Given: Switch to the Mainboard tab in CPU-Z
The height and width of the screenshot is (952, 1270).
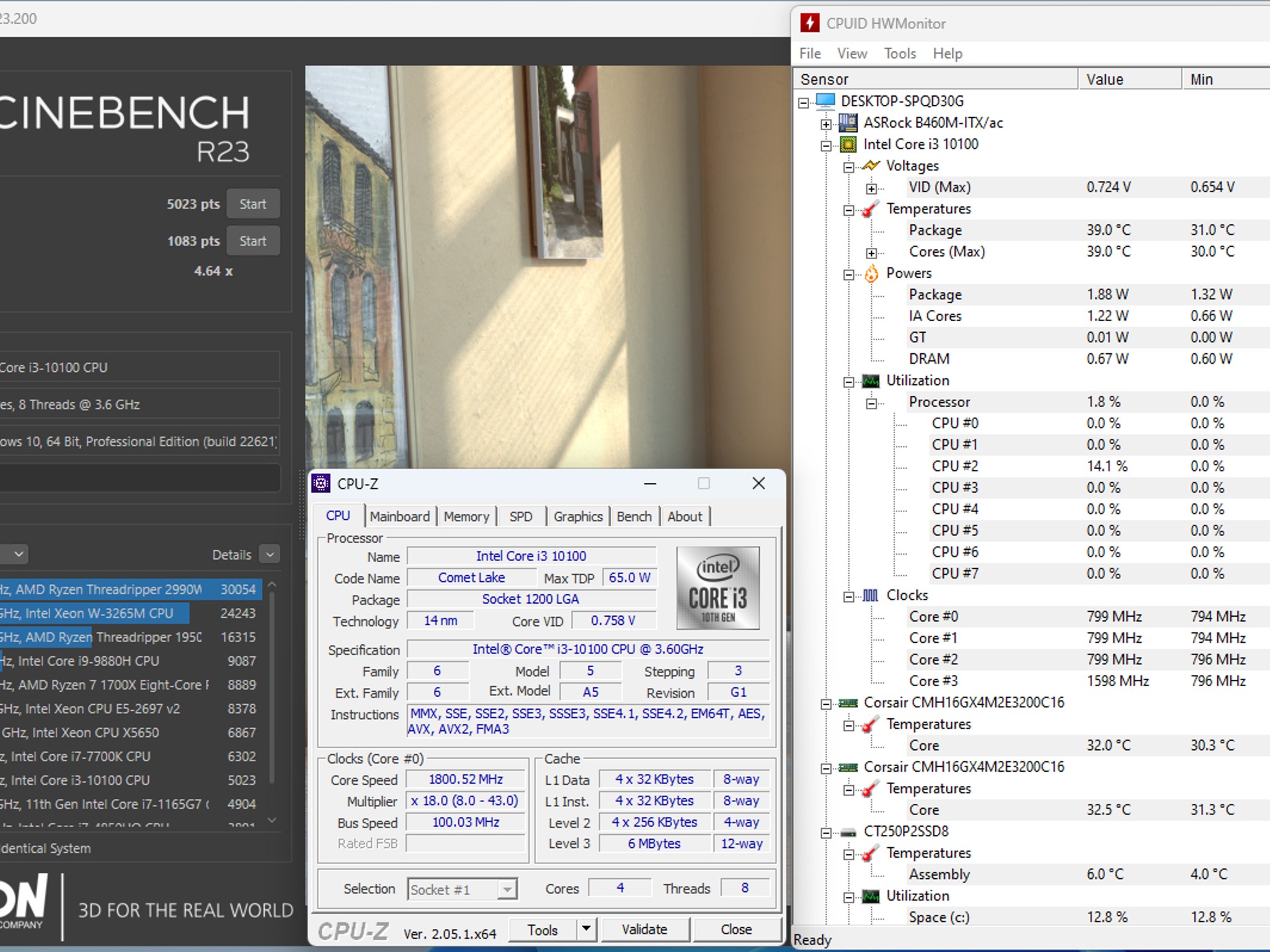Looking at the screenshot, I should click(x=399, y=516).
